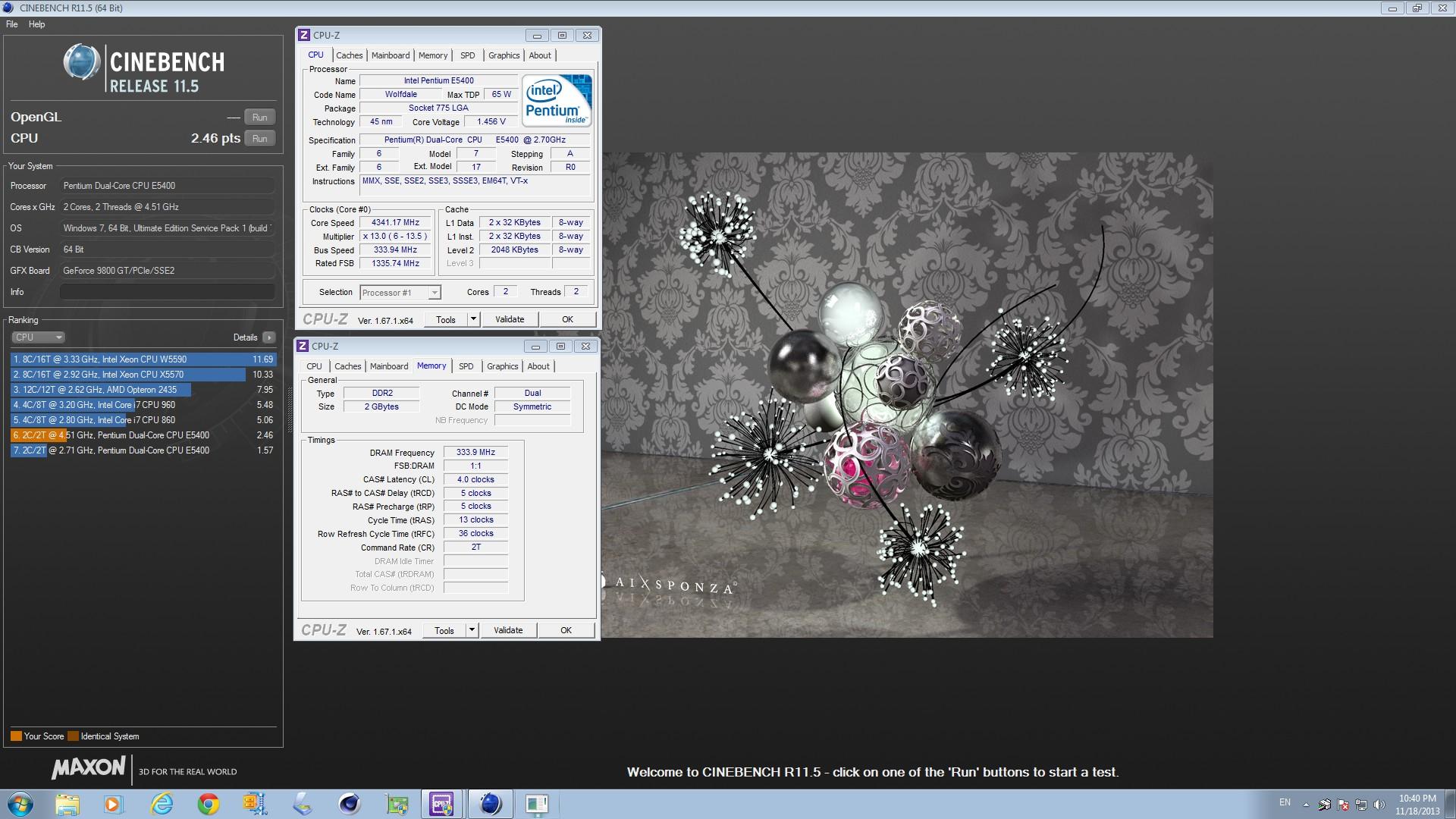Switch to SPD tab in lower CPU-Z window
Image resolution: width=1456 pixels, height=819 pixels.
pyautogui.click(x=466, y=366)
